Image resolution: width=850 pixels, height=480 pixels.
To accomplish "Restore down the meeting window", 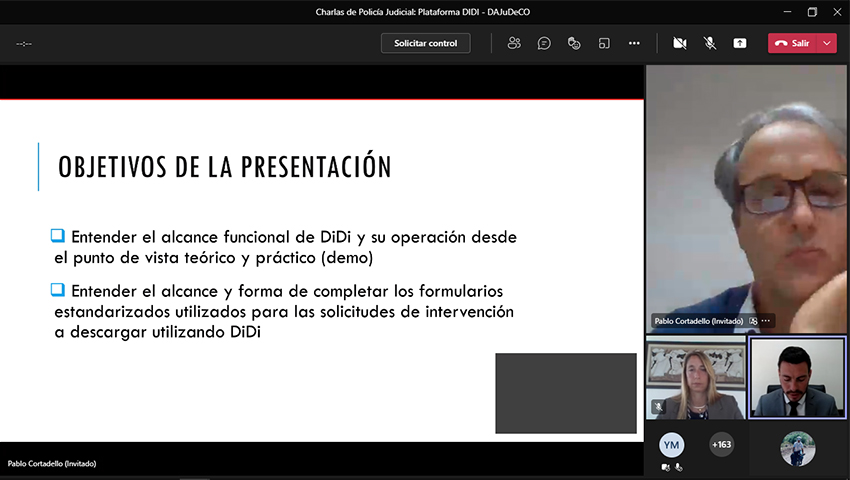I will click(x=812, y=12).
